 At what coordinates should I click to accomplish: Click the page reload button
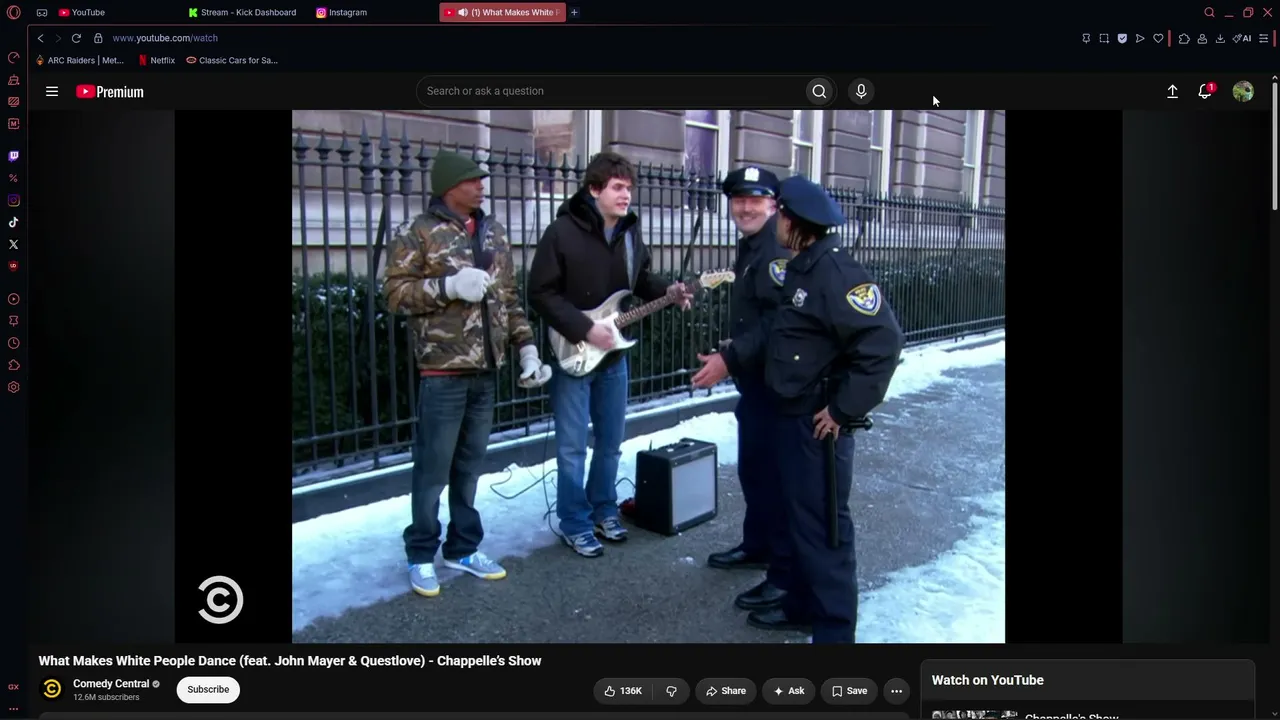coord(76,38)
